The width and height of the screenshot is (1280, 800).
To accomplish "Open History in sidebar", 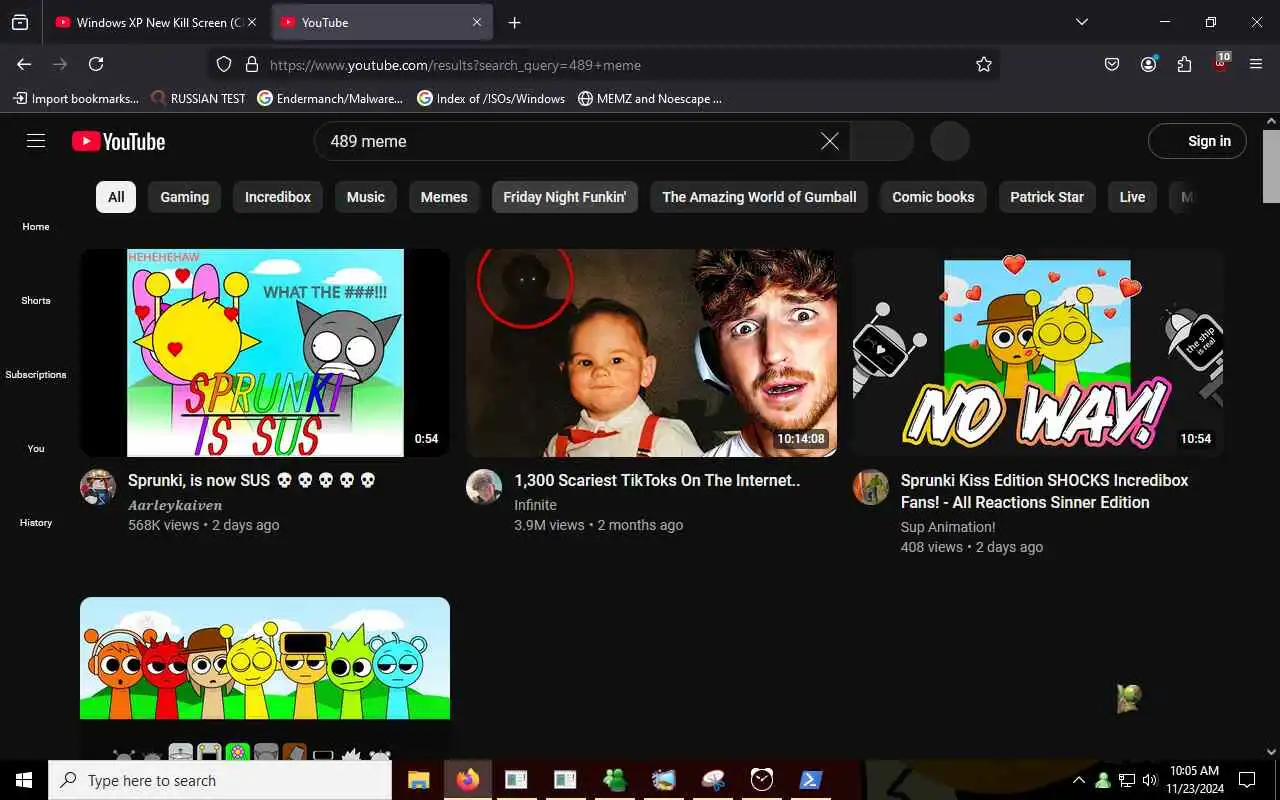I will click(36, 523).
